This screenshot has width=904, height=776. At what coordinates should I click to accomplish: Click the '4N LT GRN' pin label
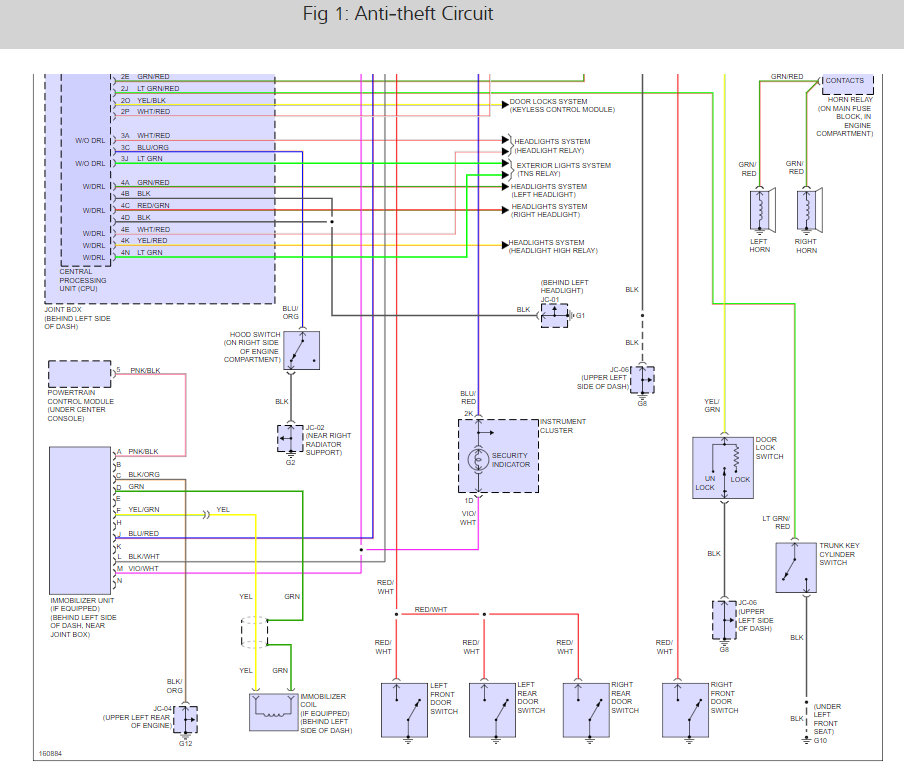point(141,253)
